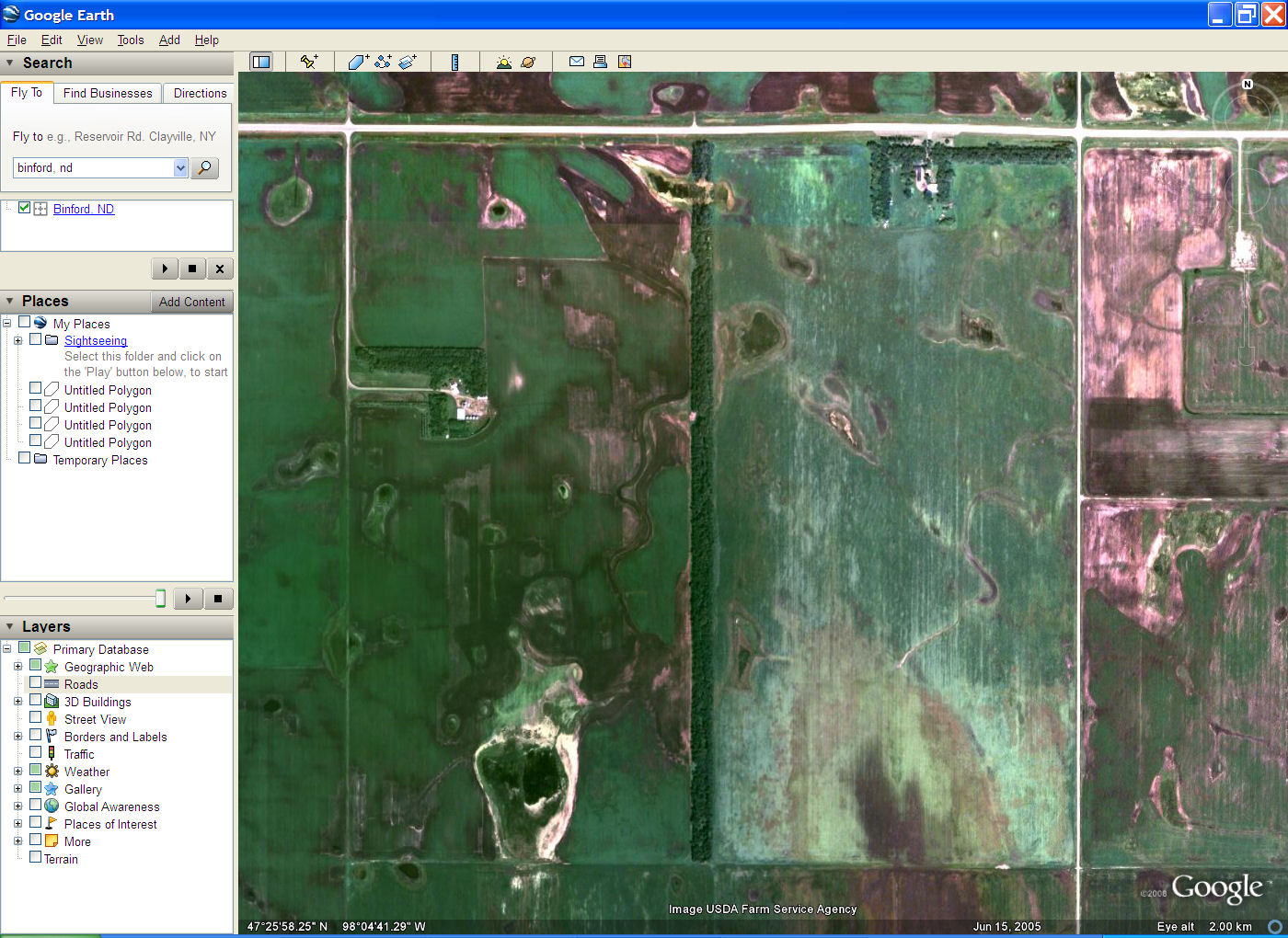Open the View menu

pos(90,40)
